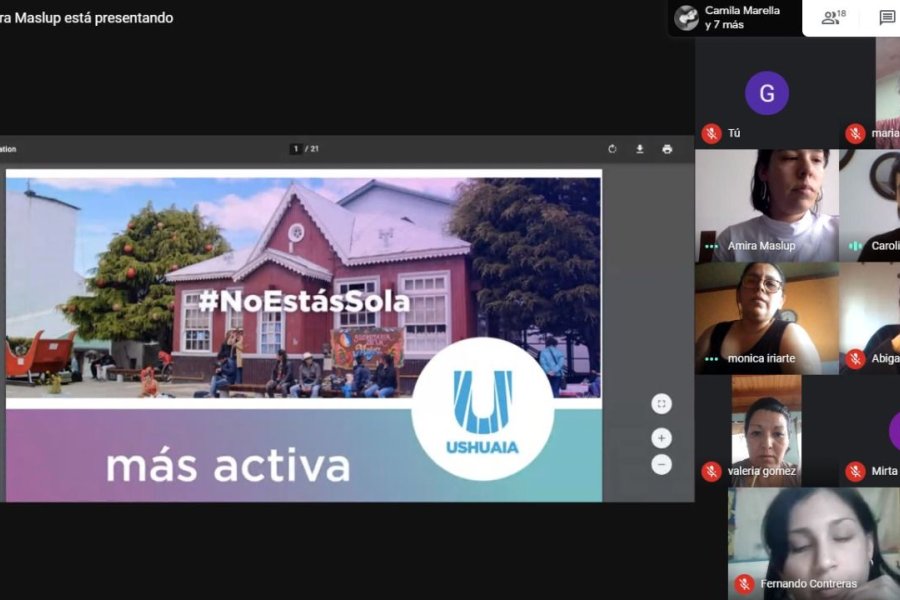Zoom in on the presented PDF
The width and height of the screenshot is (900, 600).
[661, 439]
